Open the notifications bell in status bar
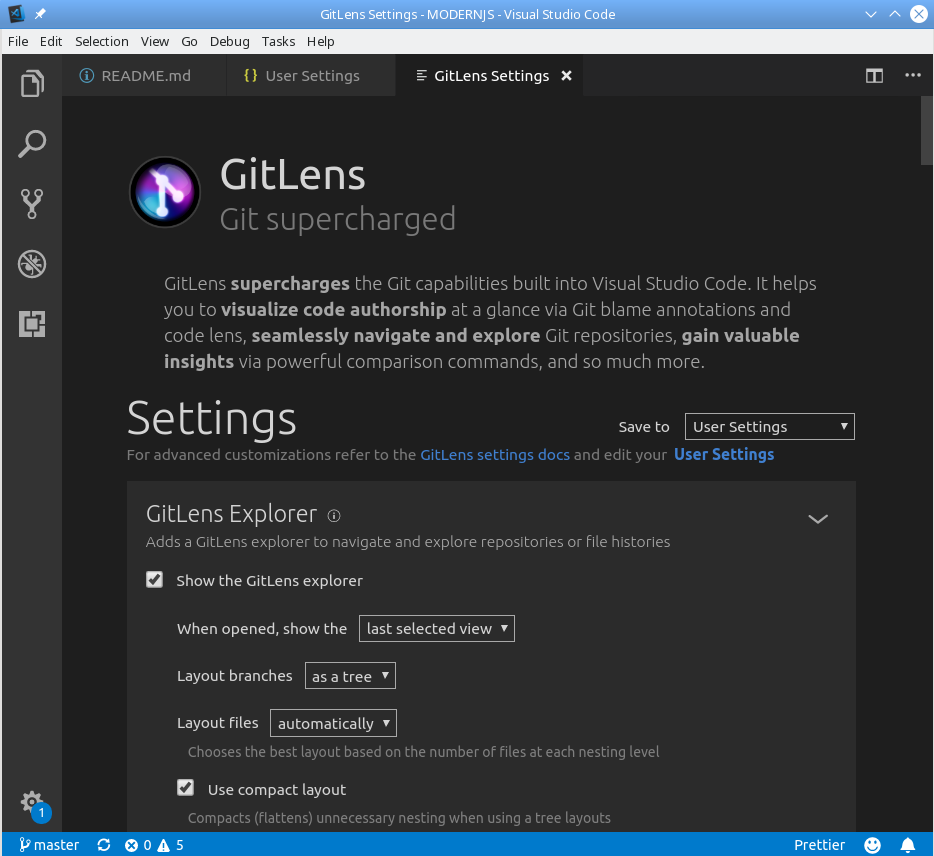 (908, 845)
